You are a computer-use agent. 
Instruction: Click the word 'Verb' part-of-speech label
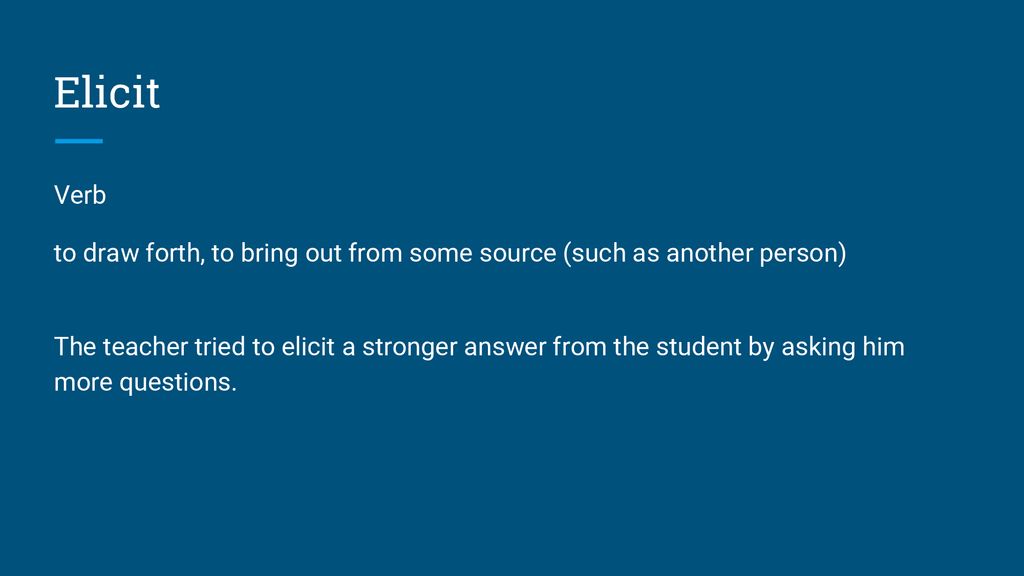point(80,195)
